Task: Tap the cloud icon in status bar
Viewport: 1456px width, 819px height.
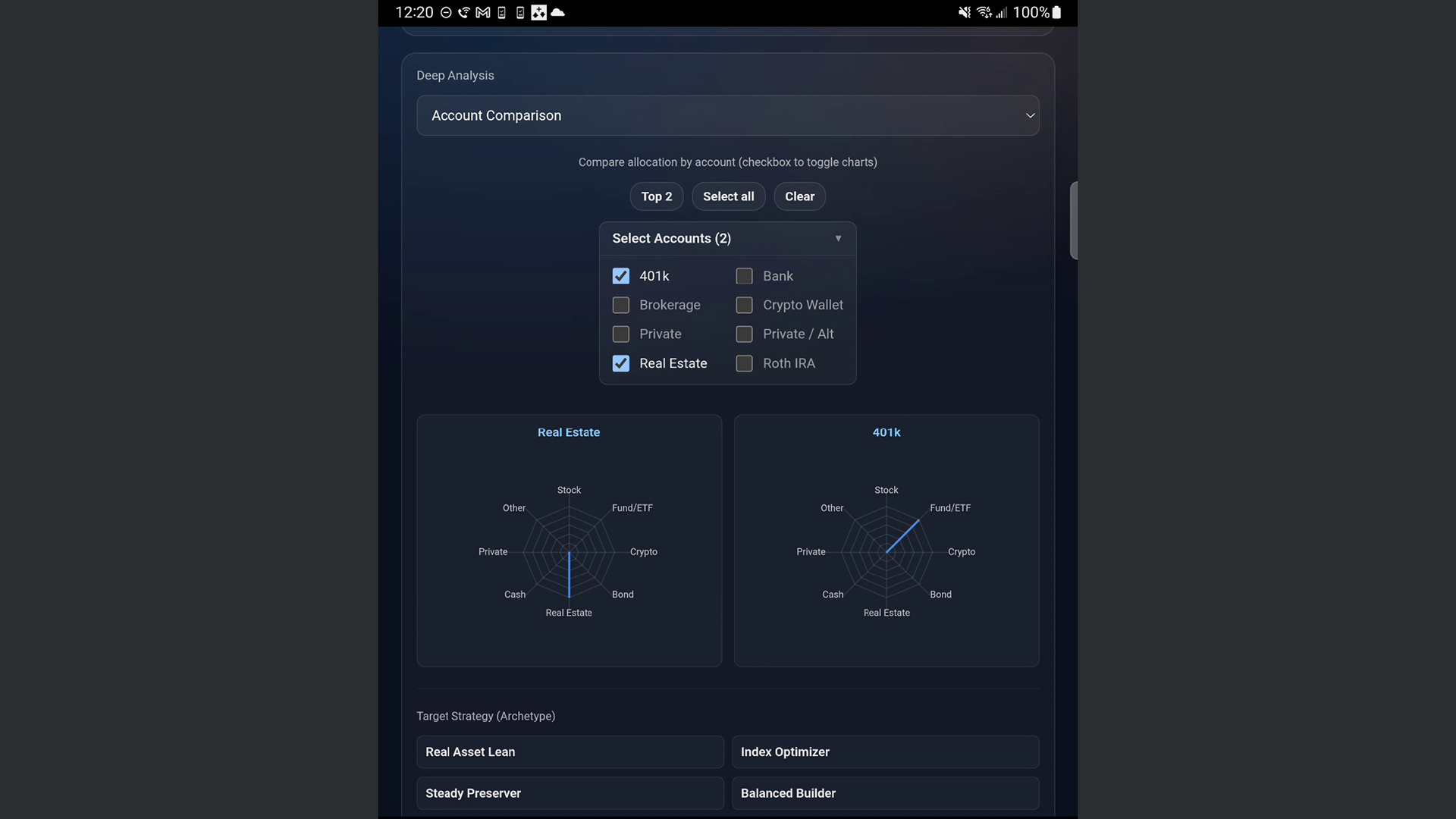Action: coord(558,13)
